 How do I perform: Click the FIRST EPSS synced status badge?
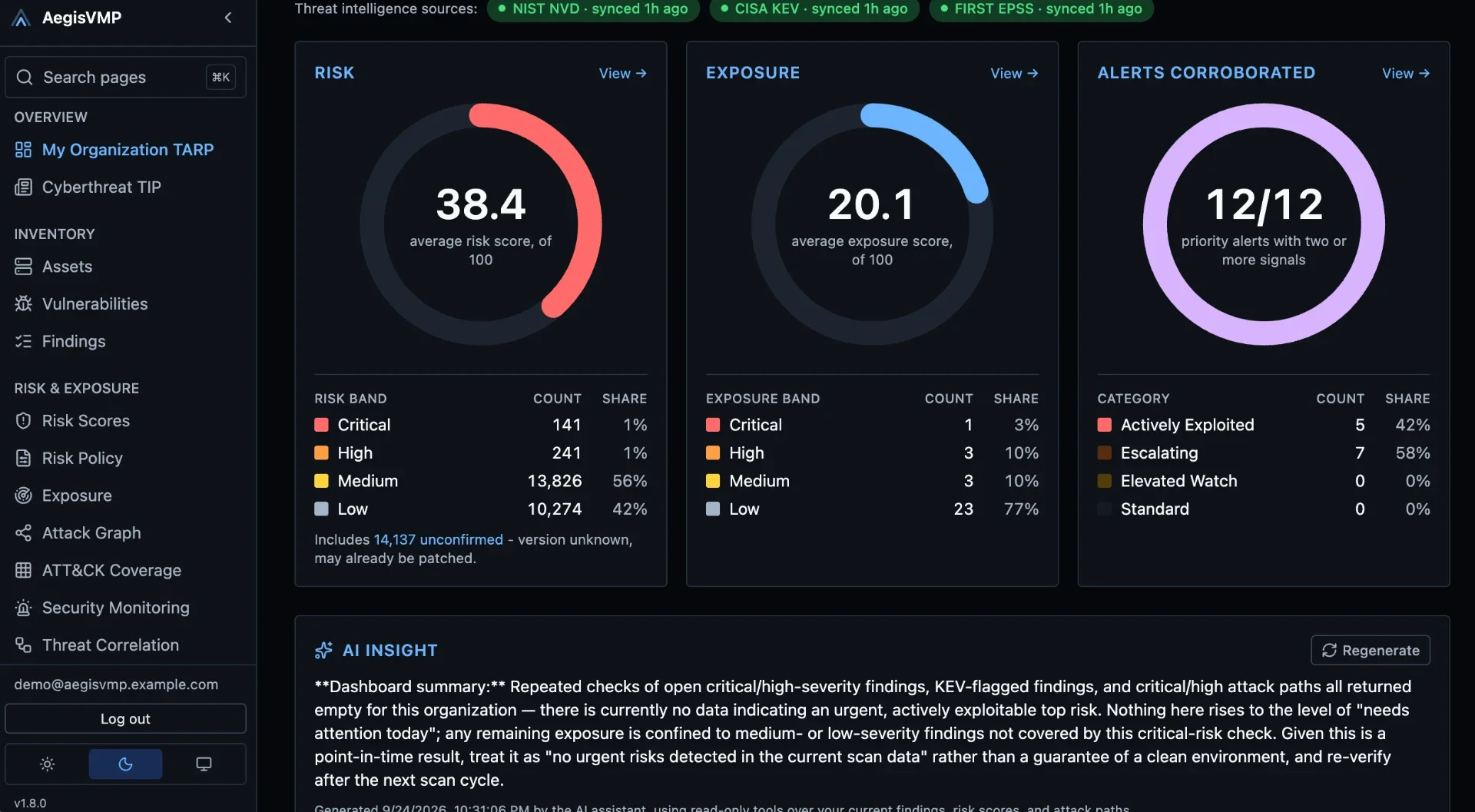tap(1041, 9)
